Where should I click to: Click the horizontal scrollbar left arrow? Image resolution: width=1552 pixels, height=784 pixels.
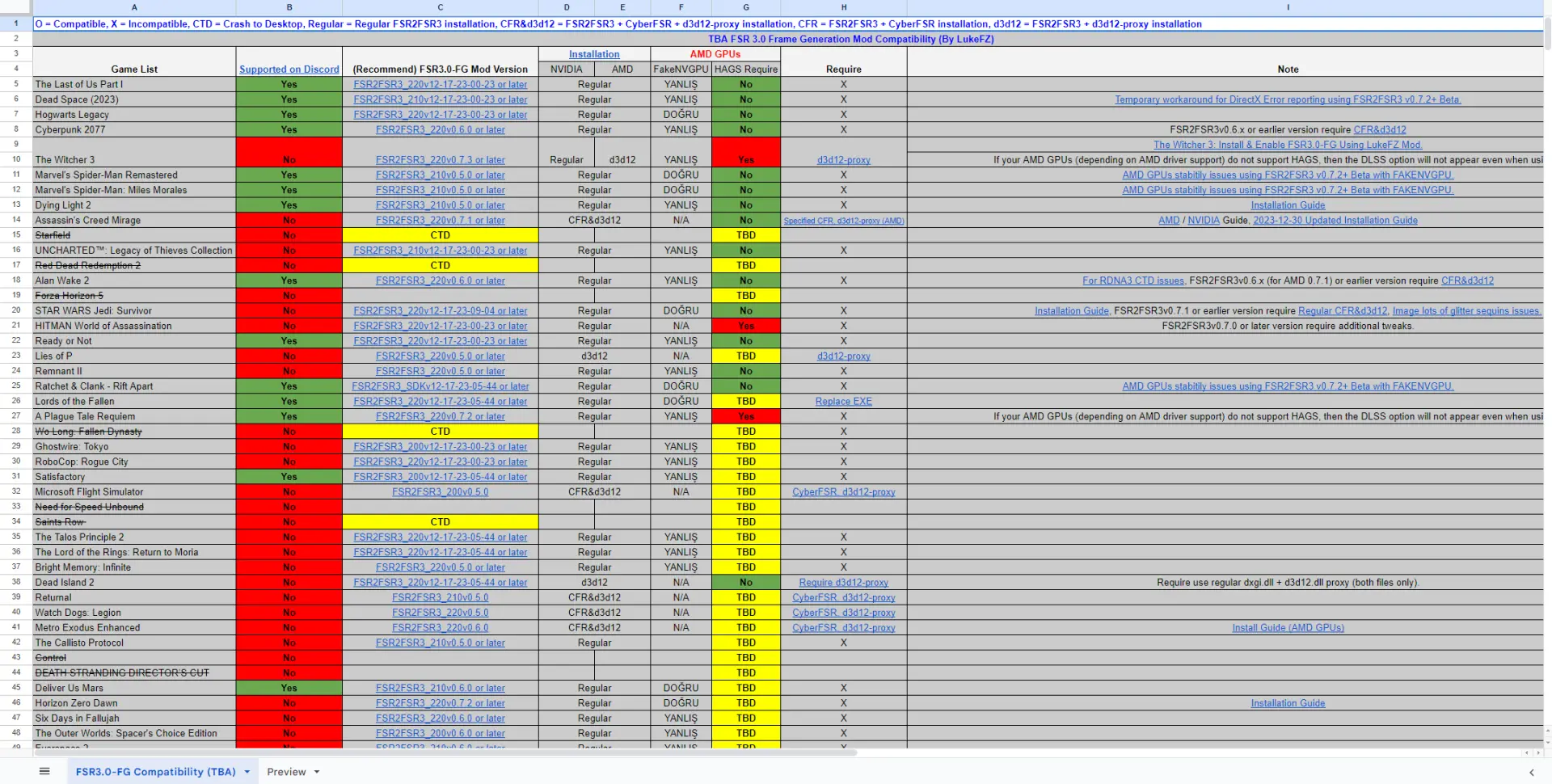pyautogui.click(x=1527, y=752)
